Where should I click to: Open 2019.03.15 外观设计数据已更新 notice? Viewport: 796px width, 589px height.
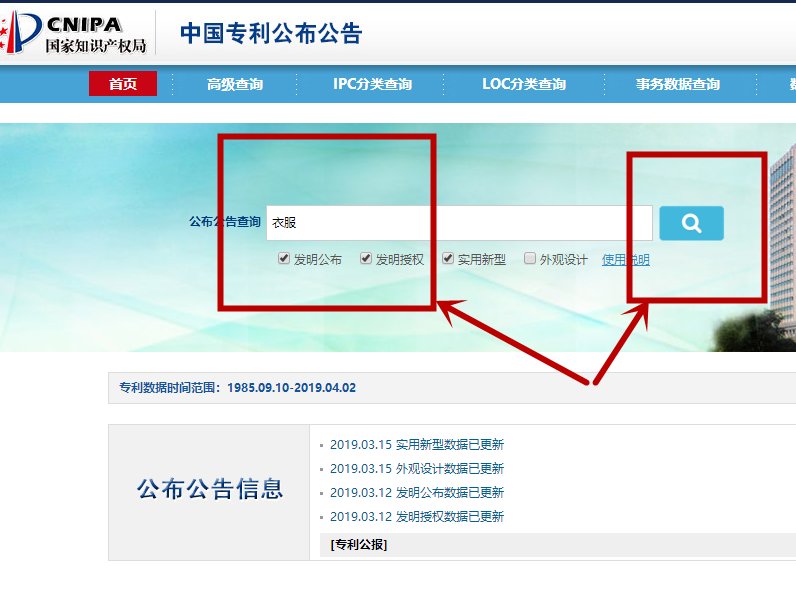click(x=416, y=469)
